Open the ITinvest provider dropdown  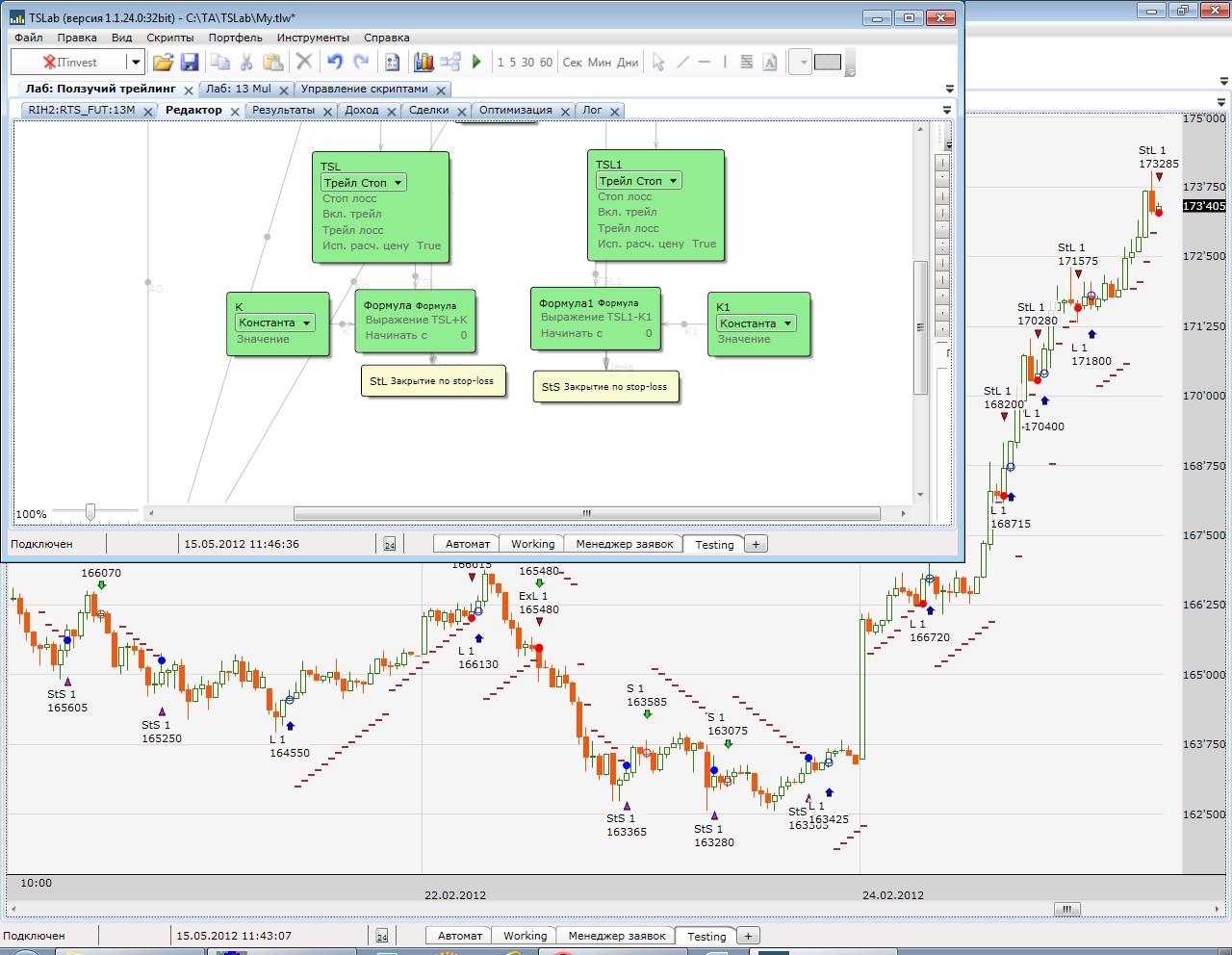[136, 63]
